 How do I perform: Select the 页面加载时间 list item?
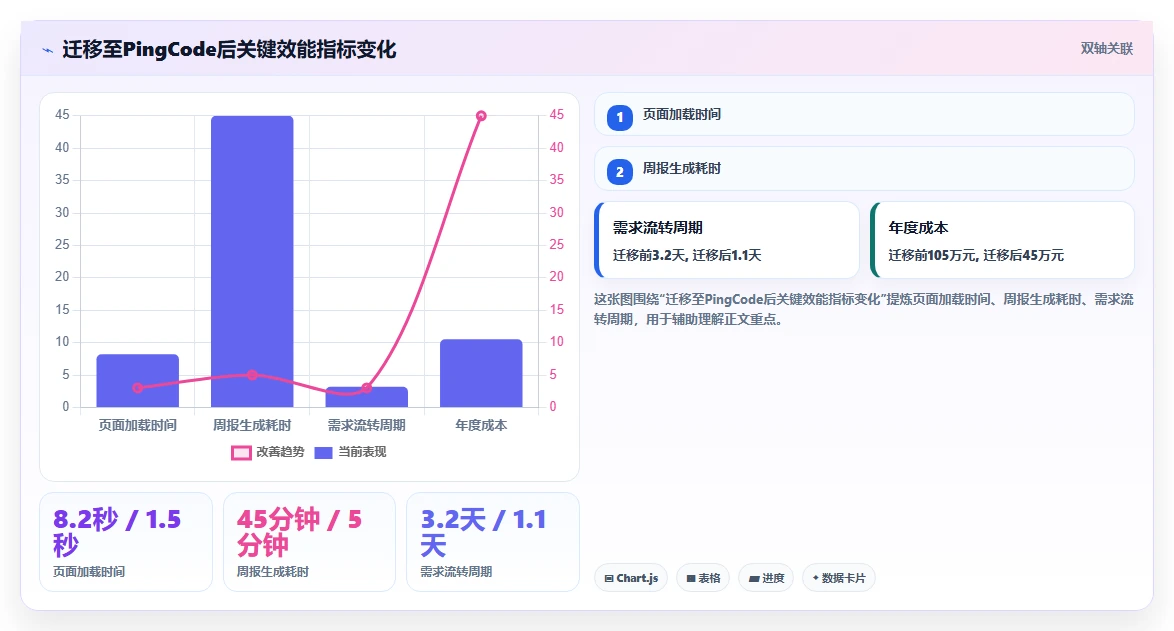point(864,115)
